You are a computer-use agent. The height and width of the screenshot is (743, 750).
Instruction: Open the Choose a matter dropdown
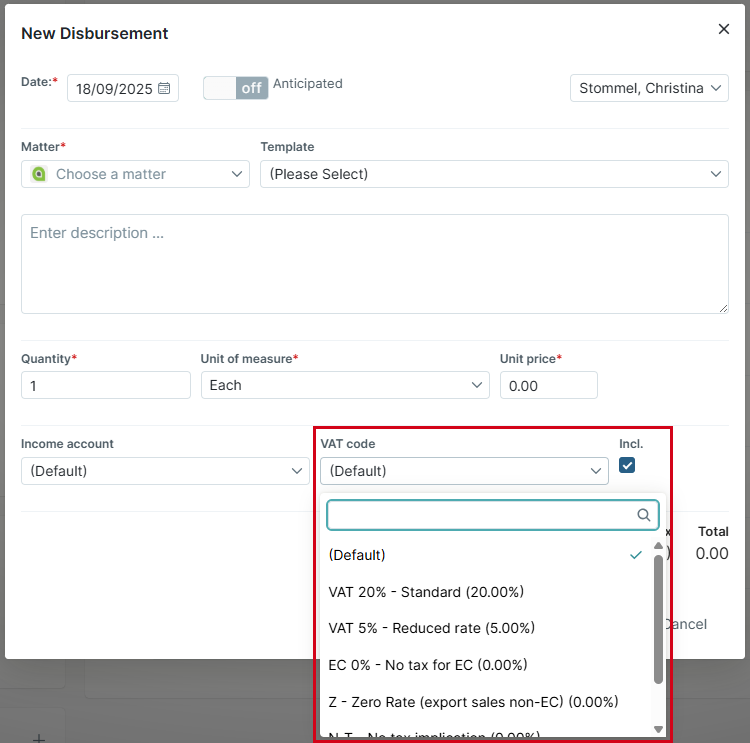coord(135,174)
